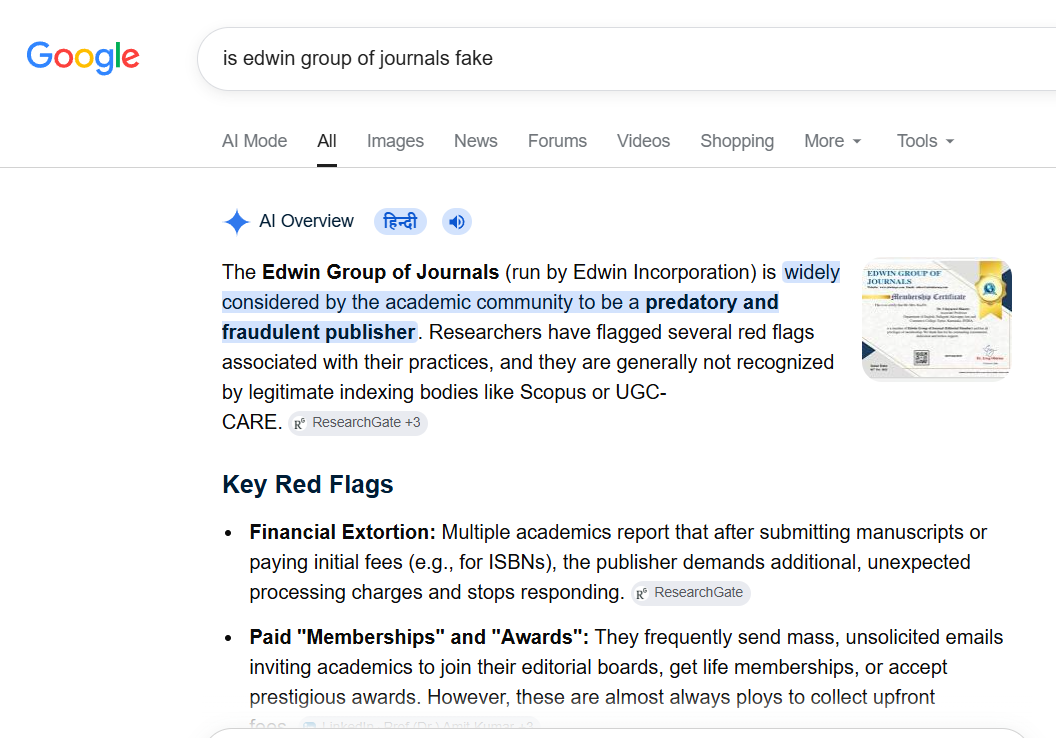Open the Videos tab

(x=643, y=141)
